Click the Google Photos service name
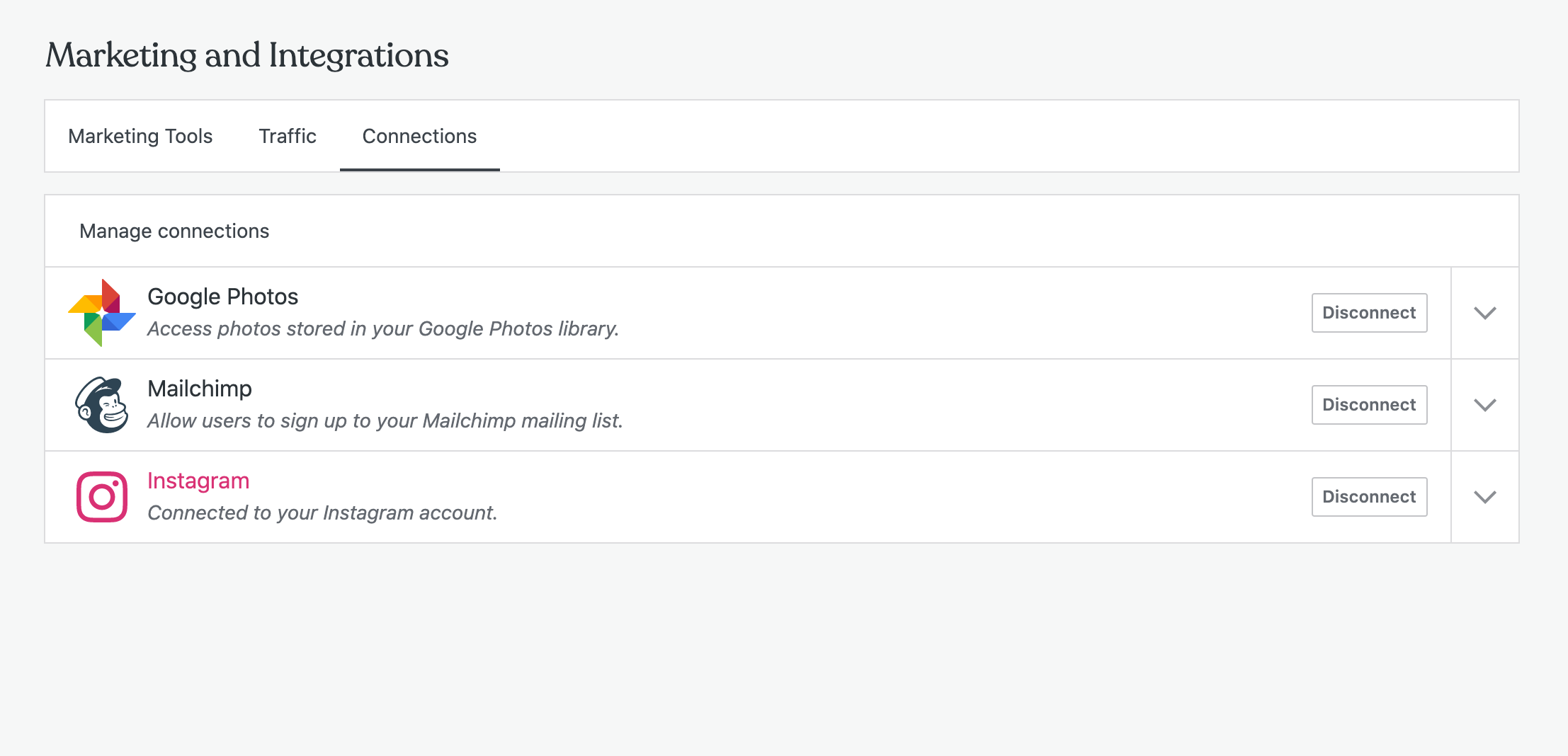 (x=222, y=297)
